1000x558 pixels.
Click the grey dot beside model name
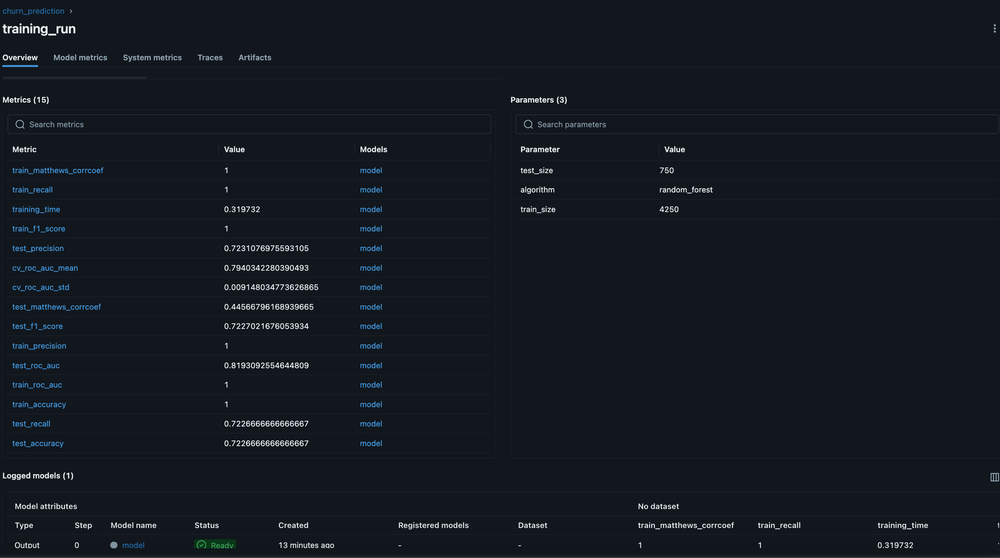(x=114, y=545)
